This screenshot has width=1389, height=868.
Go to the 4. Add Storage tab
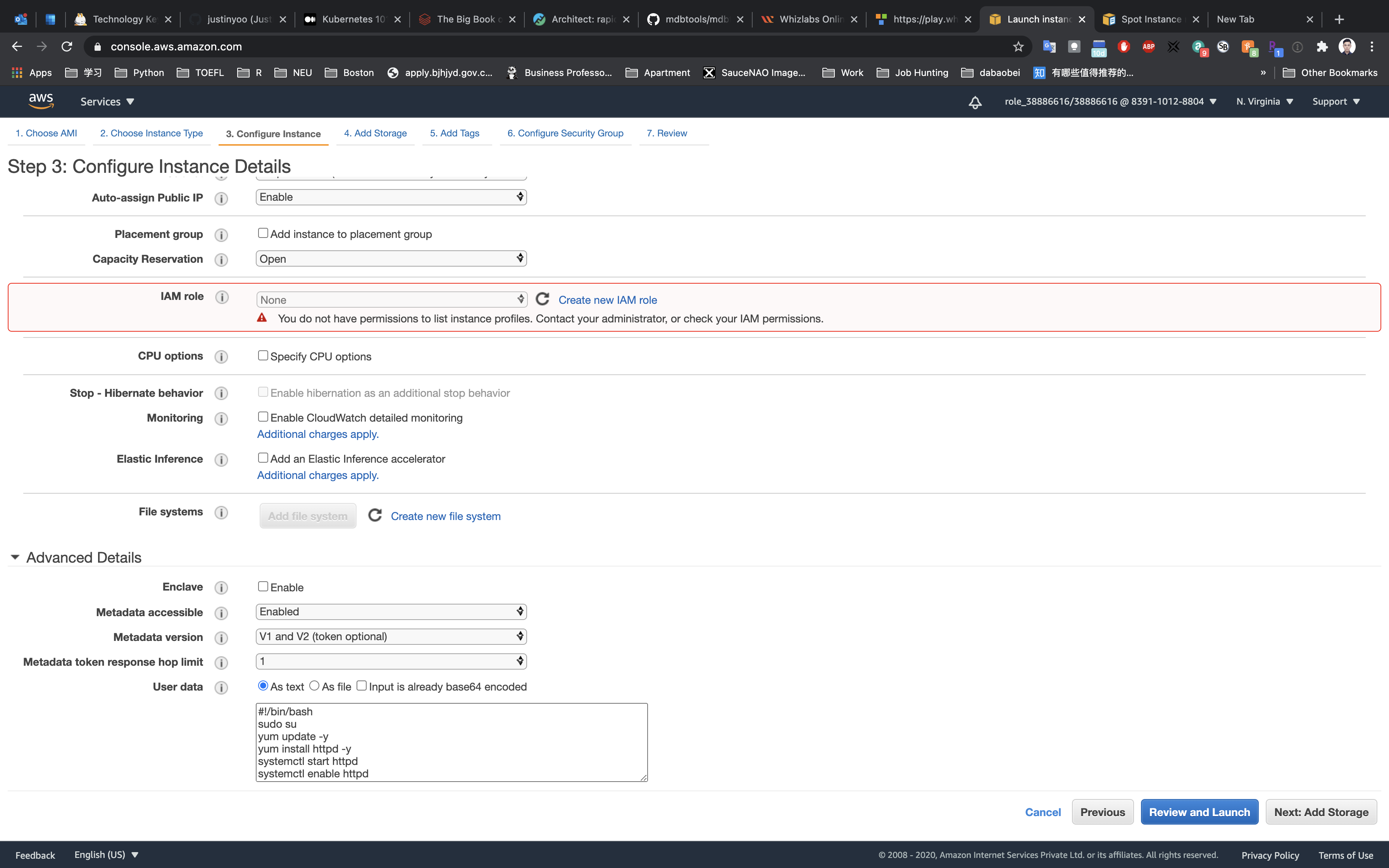(x=375, y=133)
